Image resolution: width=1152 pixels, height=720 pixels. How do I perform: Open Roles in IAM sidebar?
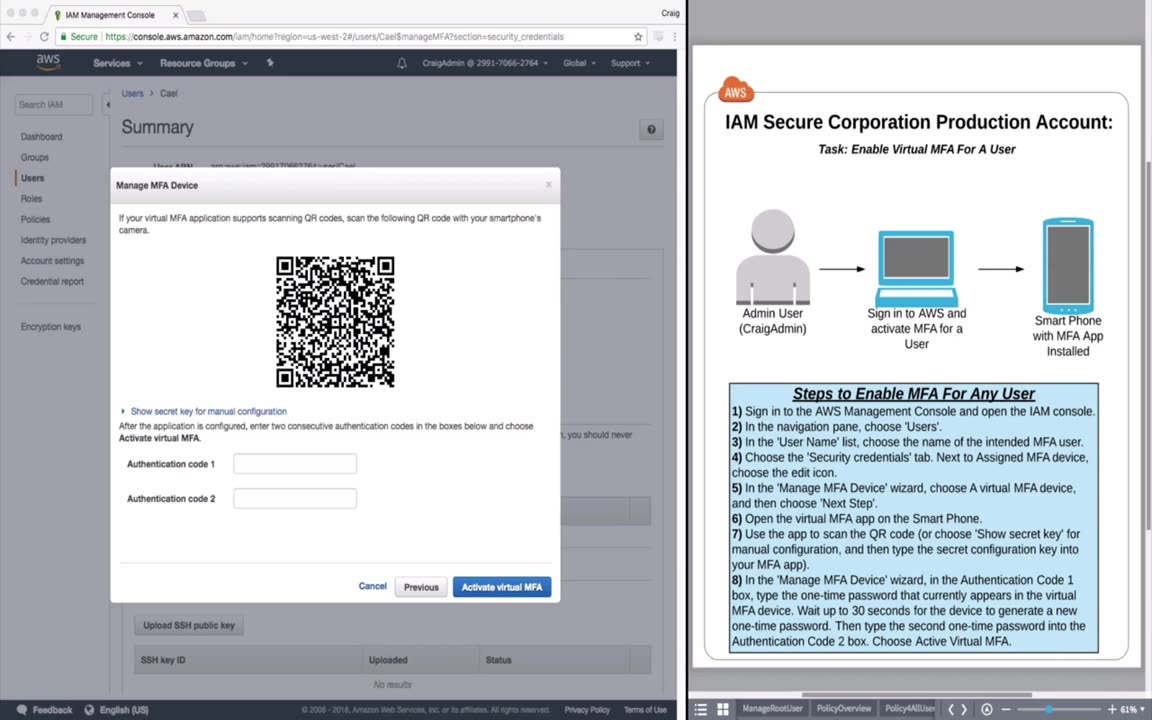(32, 198)
